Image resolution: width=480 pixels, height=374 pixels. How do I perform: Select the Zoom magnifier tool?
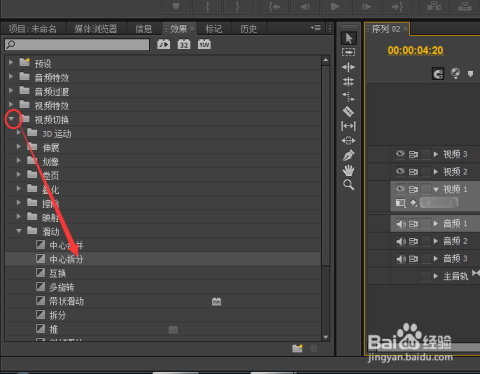point(349,185)
